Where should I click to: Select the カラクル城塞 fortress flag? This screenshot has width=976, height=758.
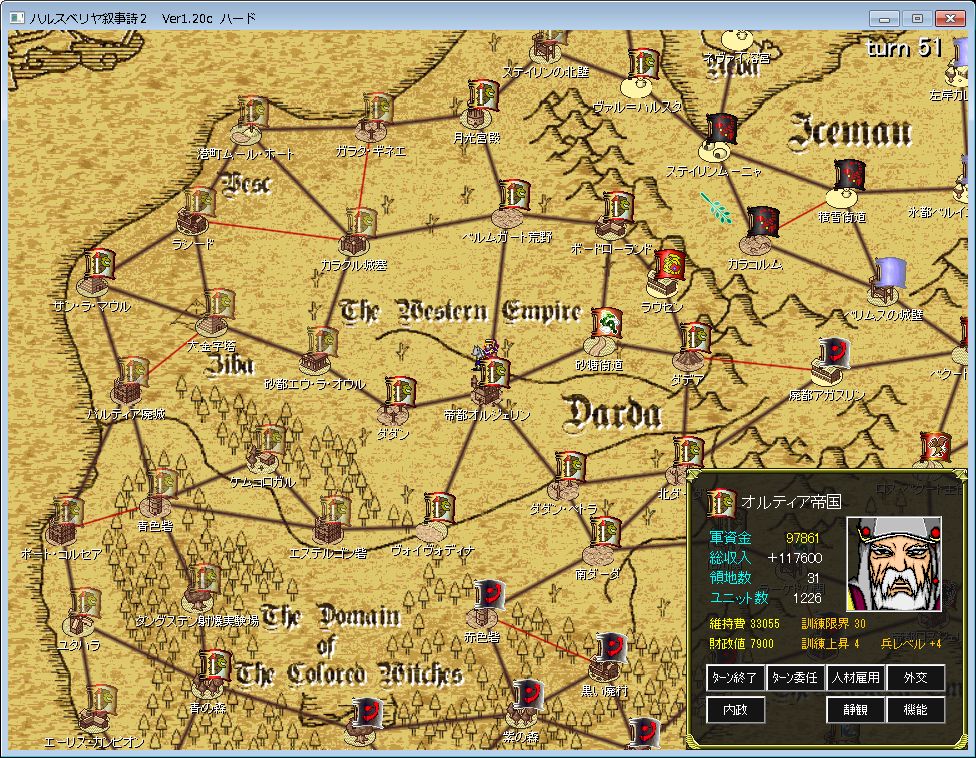[362, 223]
